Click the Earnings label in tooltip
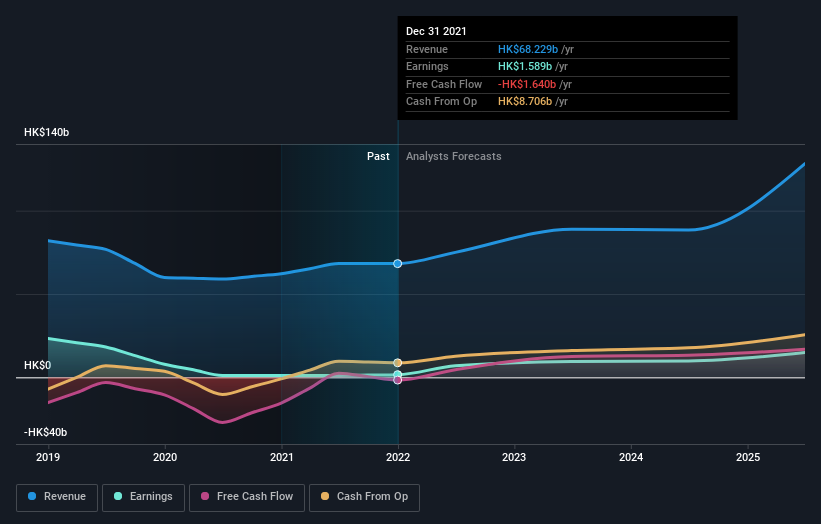The image size is (821, 524). (427, 66)
